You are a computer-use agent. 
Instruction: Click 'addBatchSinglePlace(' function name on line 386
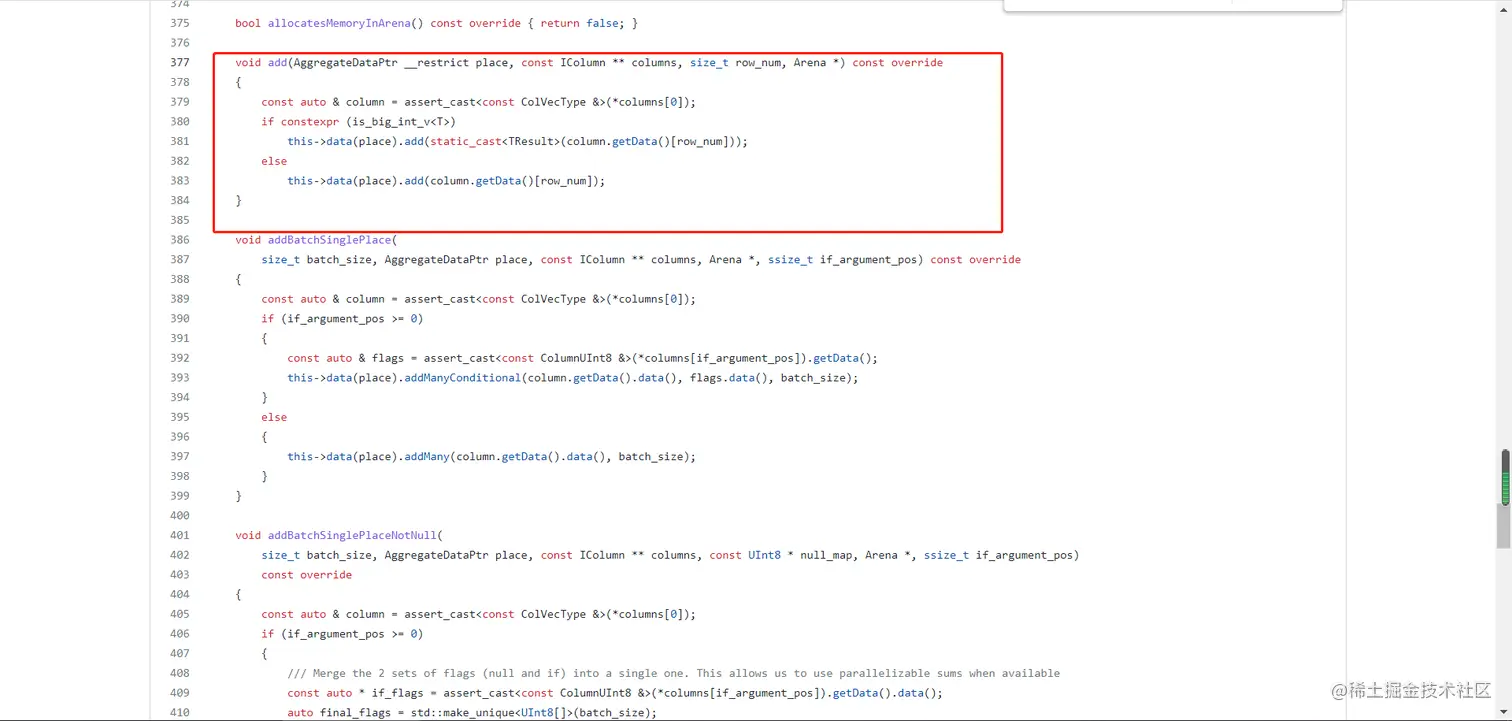[332, 240]
